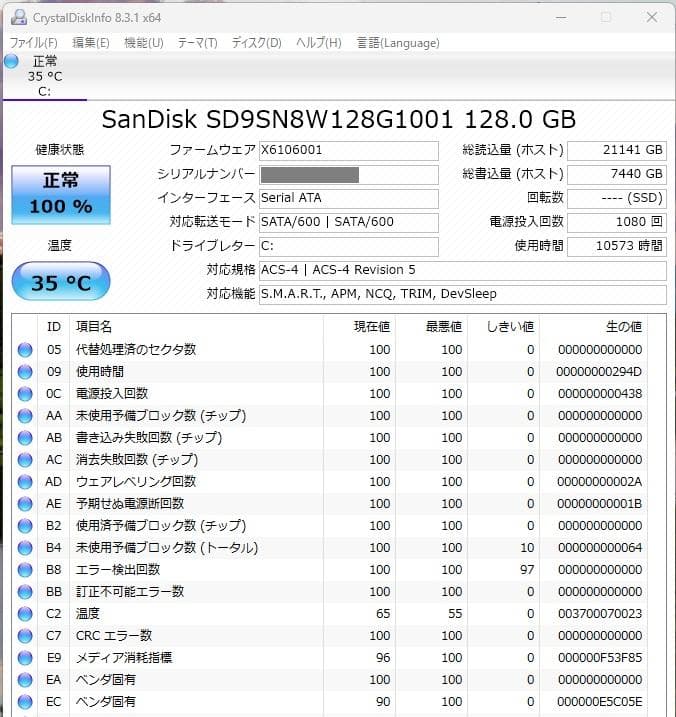Click the status orb of row B4

tap(25, 548)
